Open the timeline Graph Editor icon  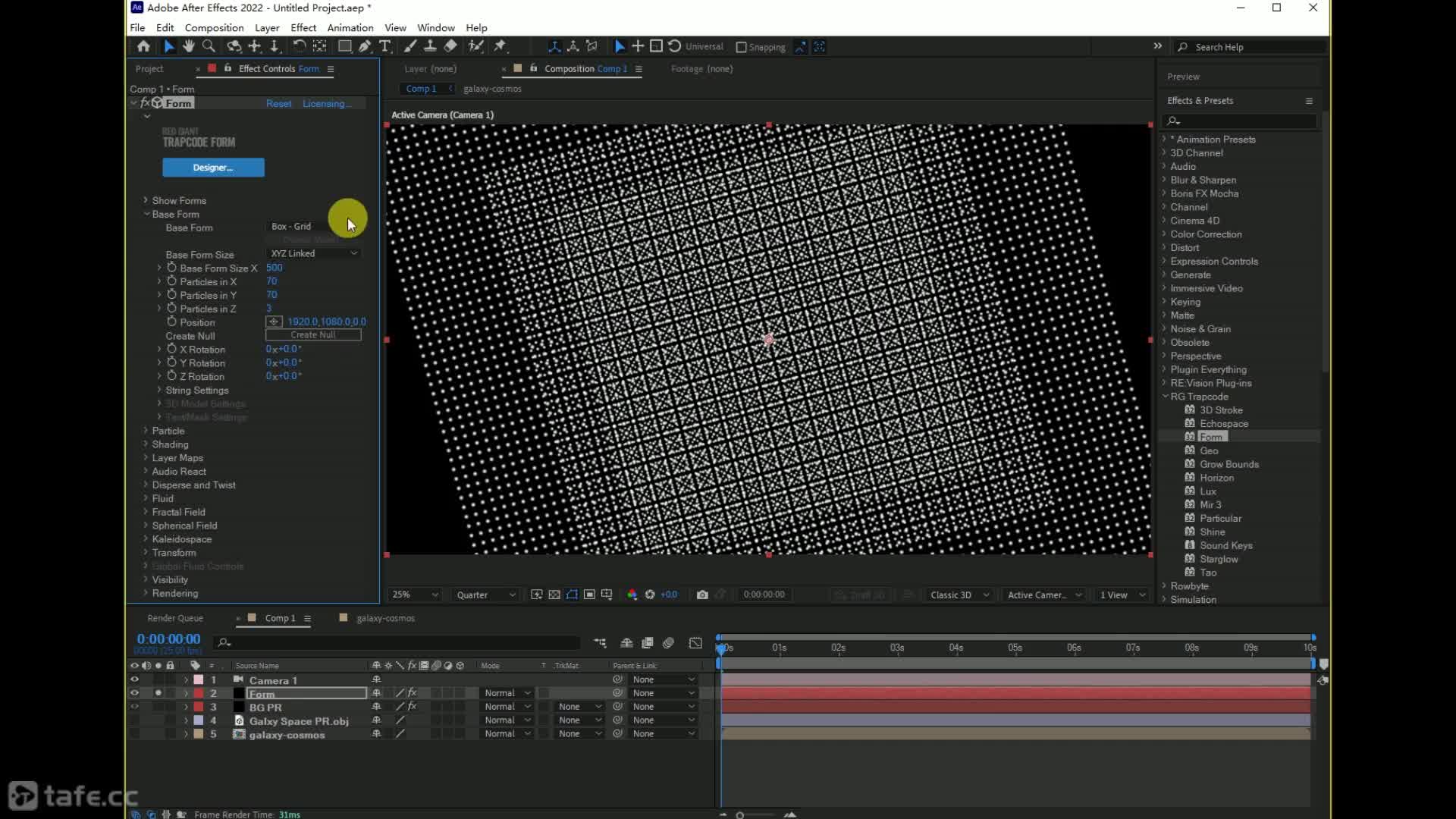[x=695, y=643]
